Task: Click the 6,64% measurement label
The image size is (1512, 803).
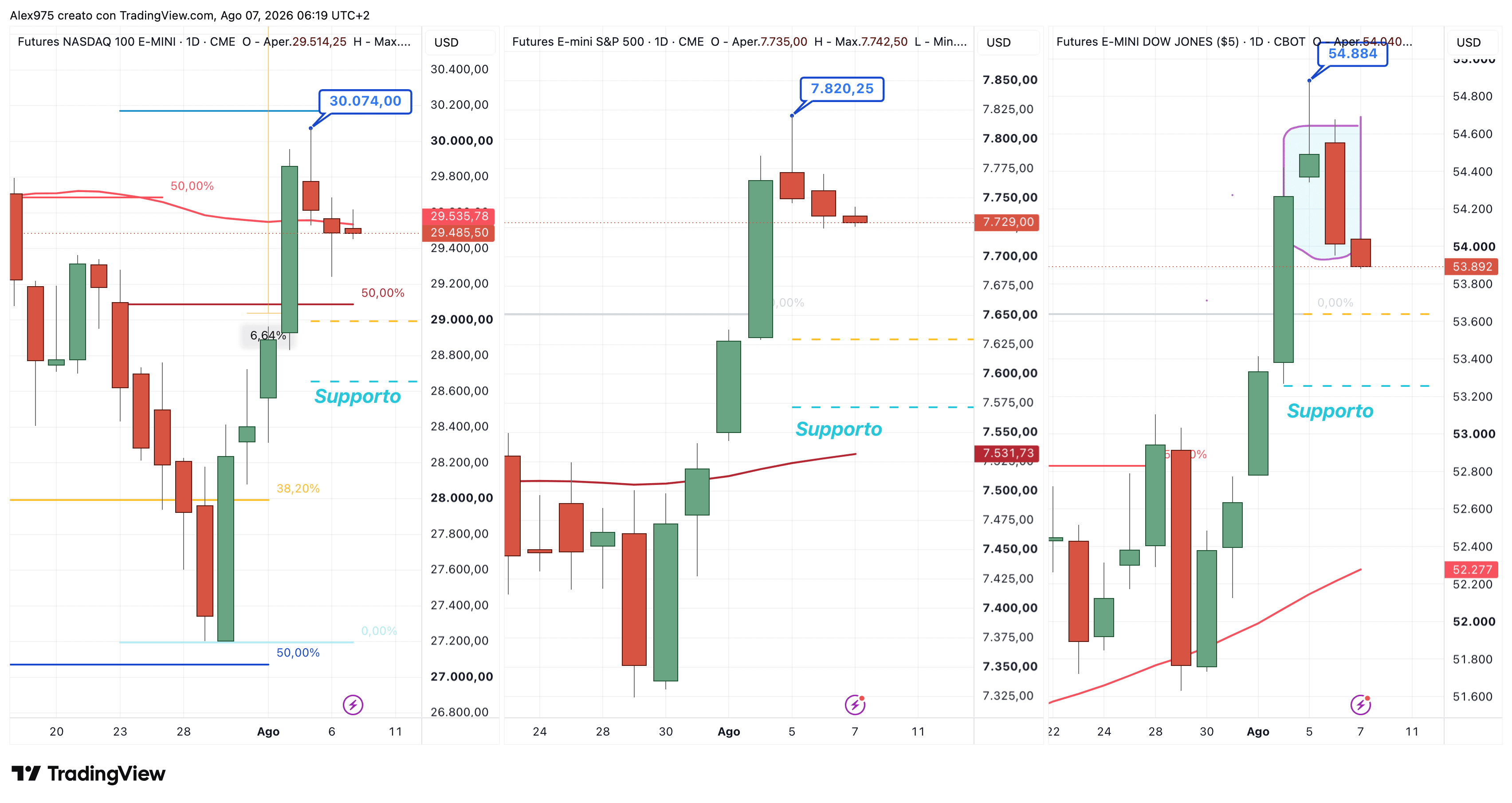Action: tap(268, 335)
